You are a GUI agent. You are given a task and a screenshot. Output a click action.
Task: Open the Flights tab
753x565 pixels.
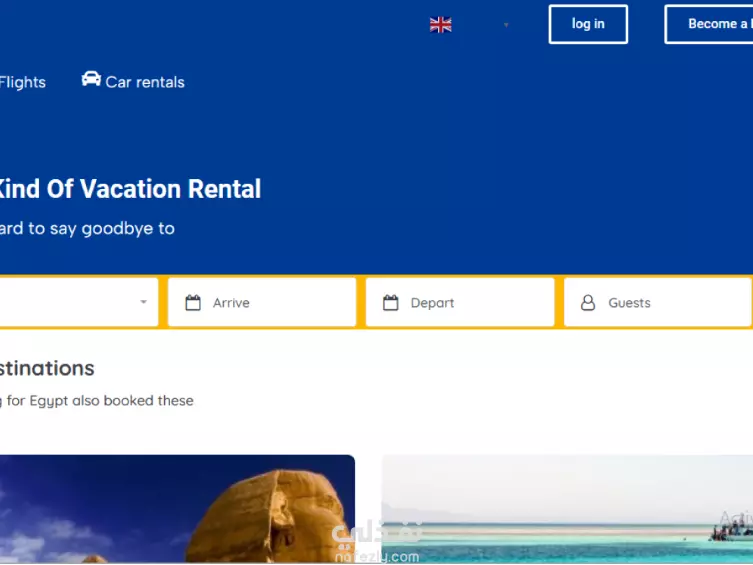tap(23, 82)
